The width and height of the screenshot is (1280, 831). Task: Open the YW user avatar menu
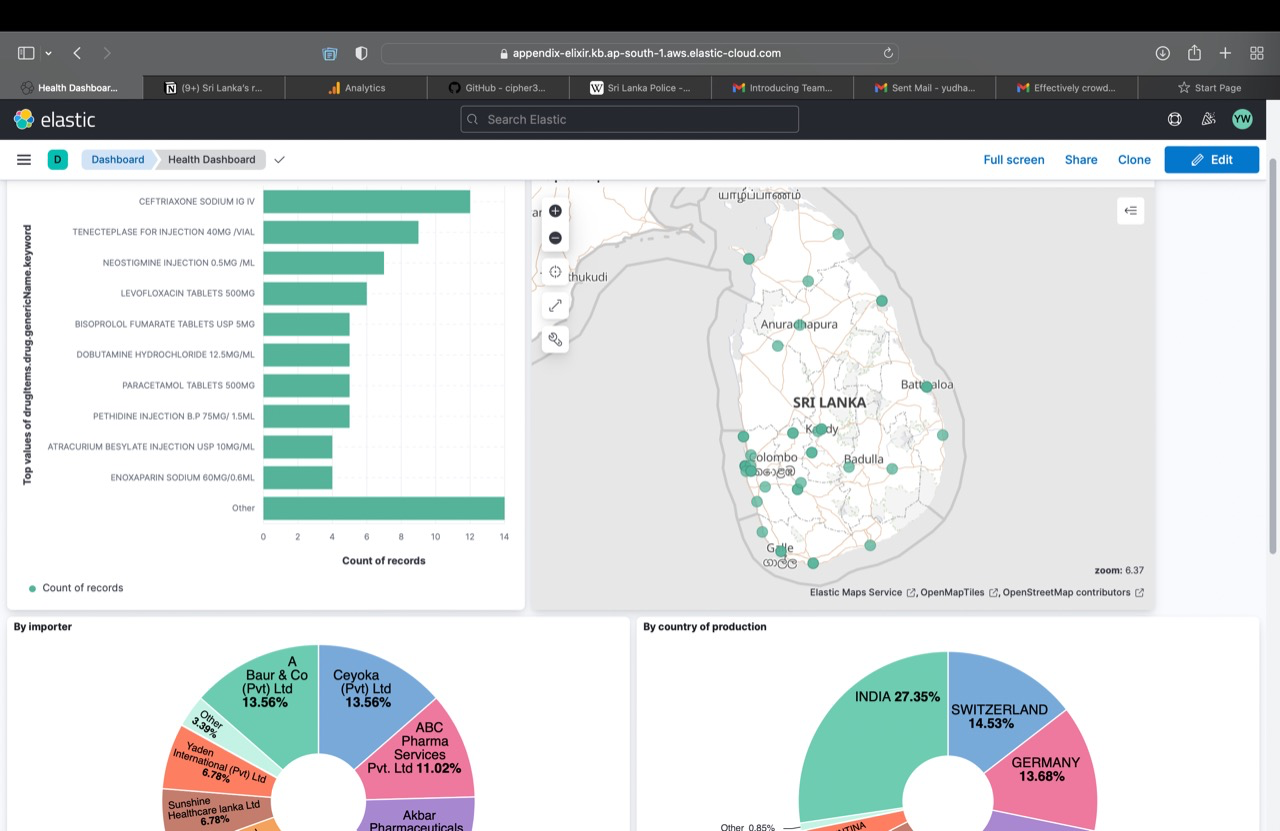click(x=1242, y=120)
